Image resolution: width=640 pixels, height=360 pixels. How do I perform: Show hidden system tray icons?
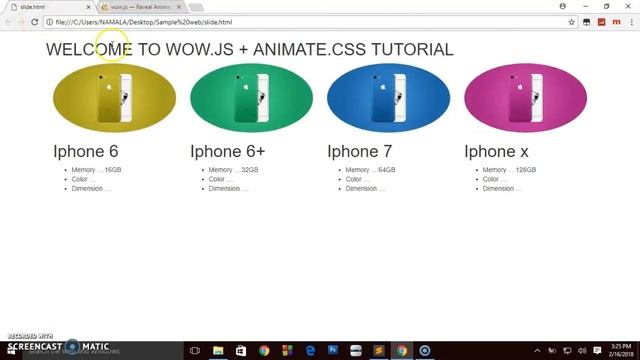(537, 351)
